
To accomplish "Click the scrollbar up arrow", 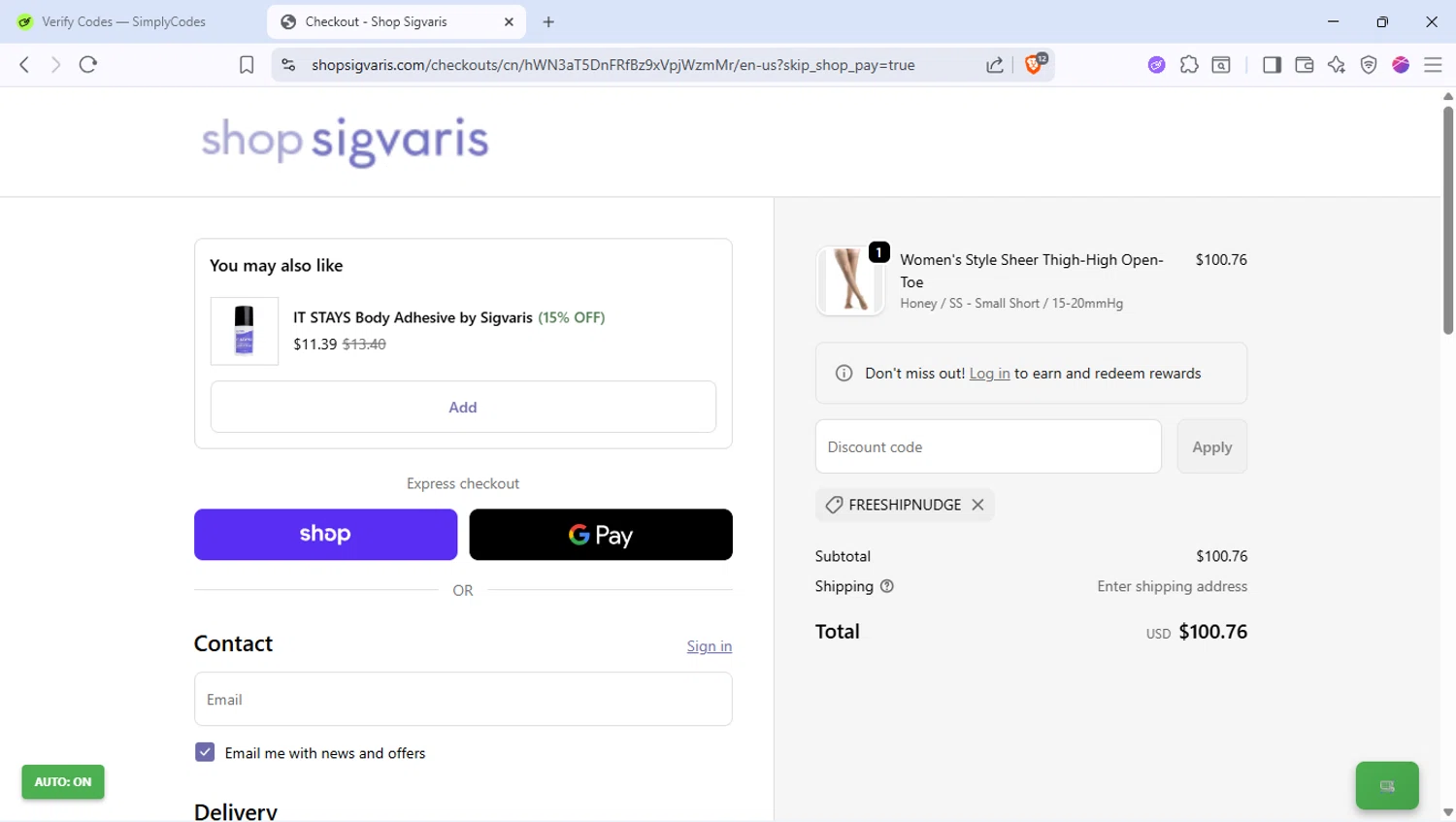I will tap(1448, 96).
